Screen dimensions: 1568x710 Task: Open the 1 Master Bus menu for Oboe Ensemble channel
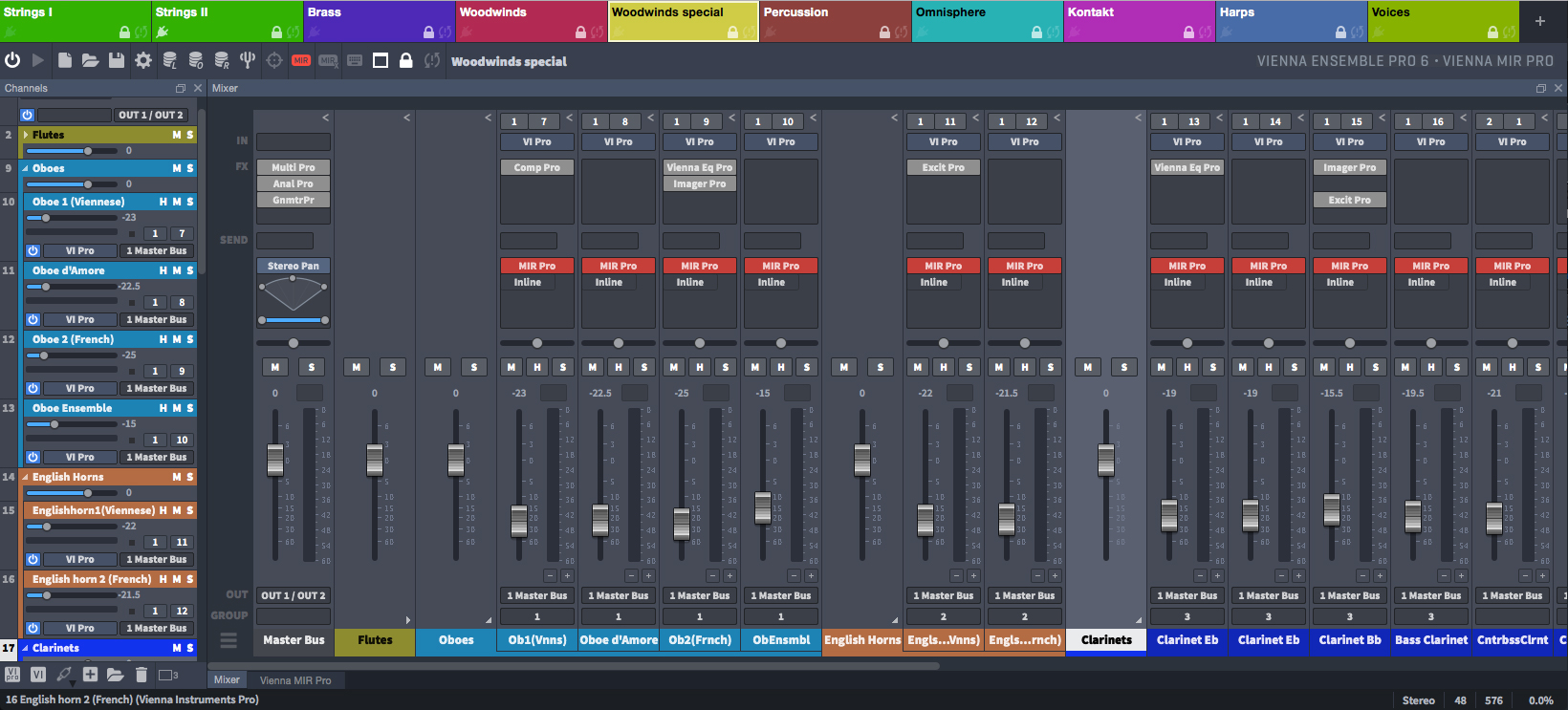click(x=157, y=457)
